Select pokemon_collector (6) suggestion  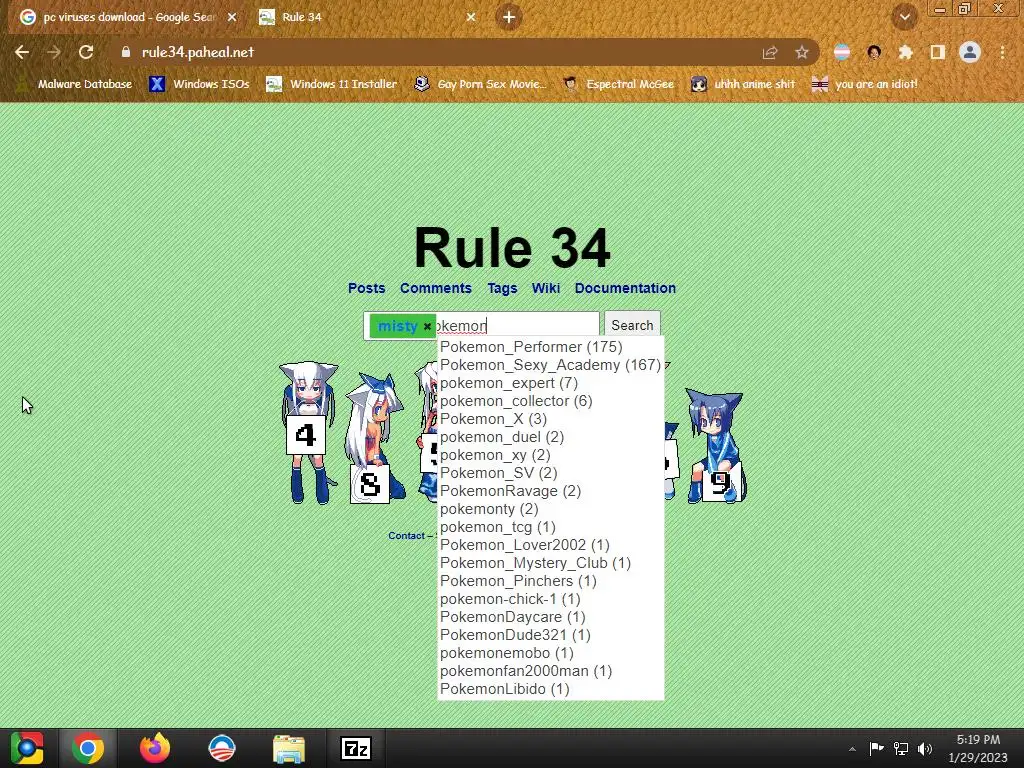[x=551, y=401]
